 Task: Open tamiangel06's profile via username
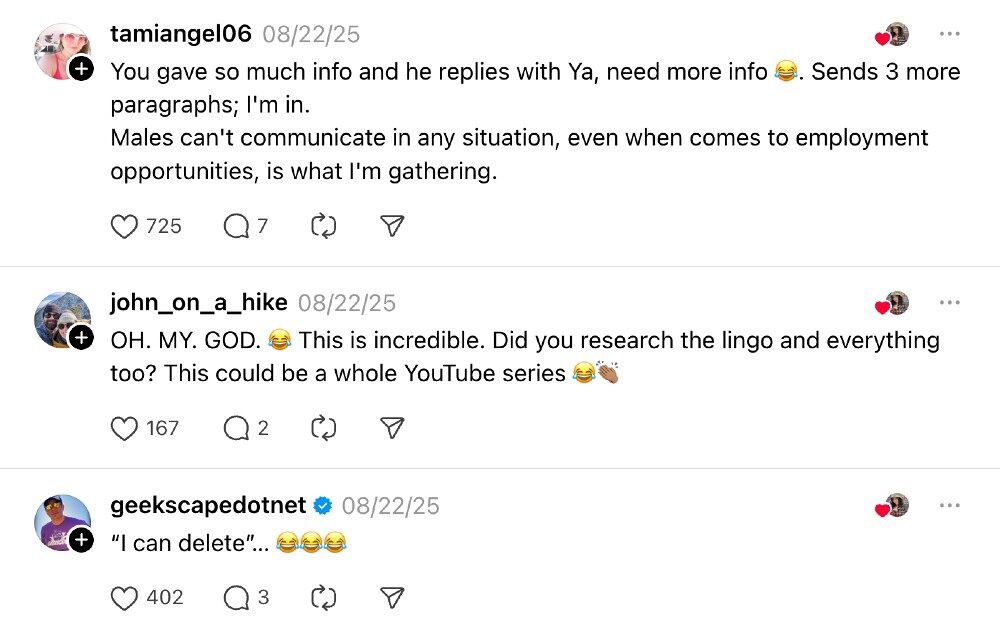(181, 35)
